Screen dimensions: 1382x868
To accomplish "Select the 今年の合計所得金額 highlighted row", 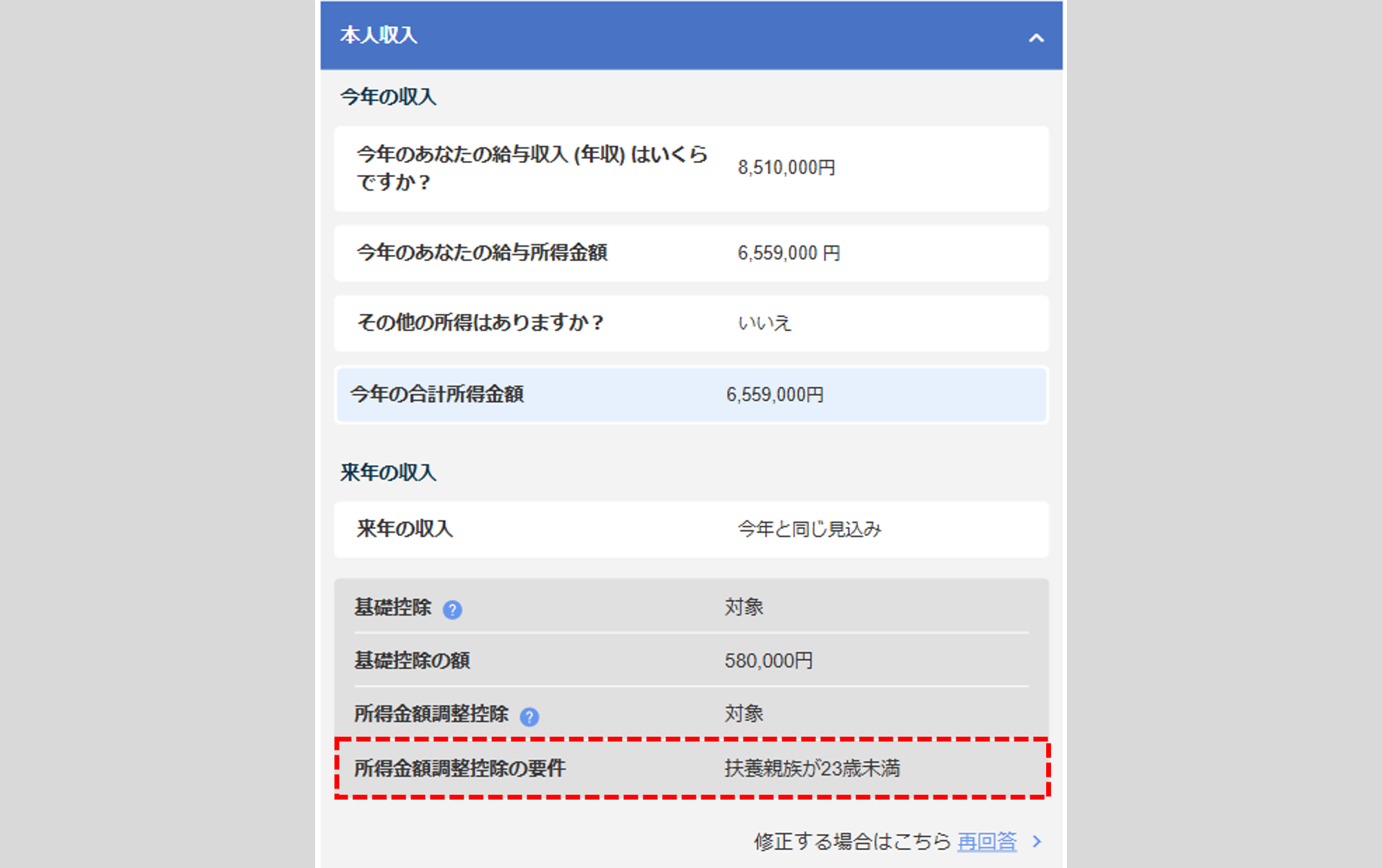I will [x=691, y=395].
